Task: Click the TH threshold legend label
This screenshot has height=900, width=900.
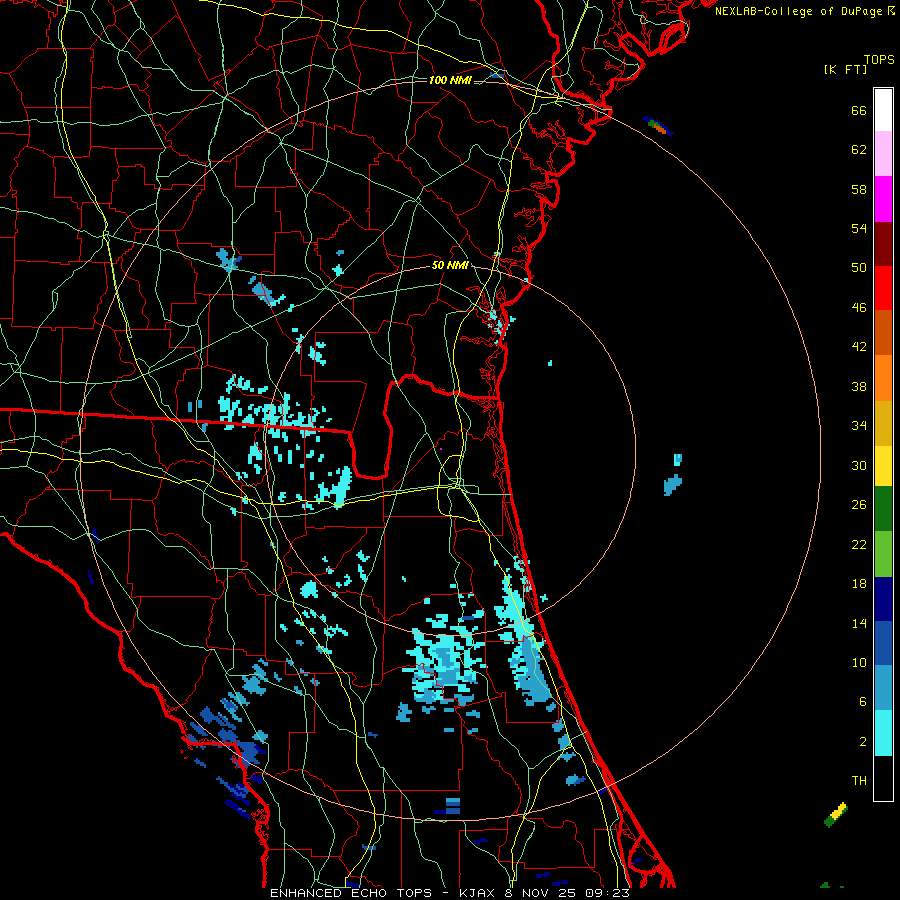Action: point(859,781)
